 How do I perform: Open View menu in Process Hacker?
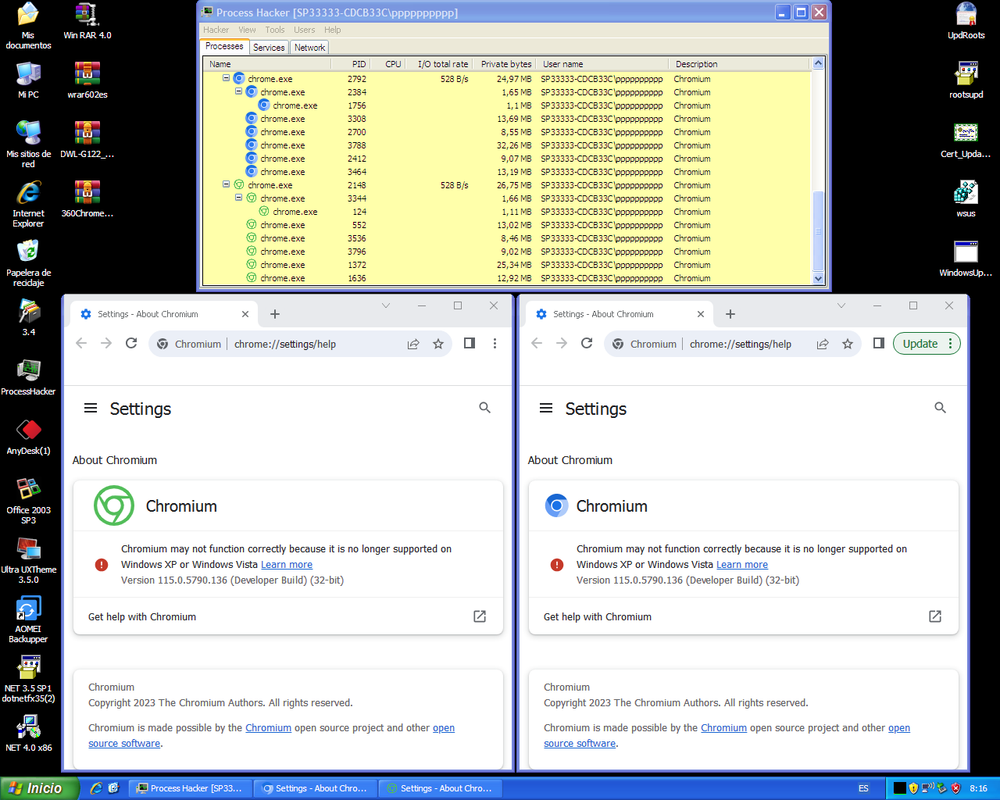click(247, 29)
